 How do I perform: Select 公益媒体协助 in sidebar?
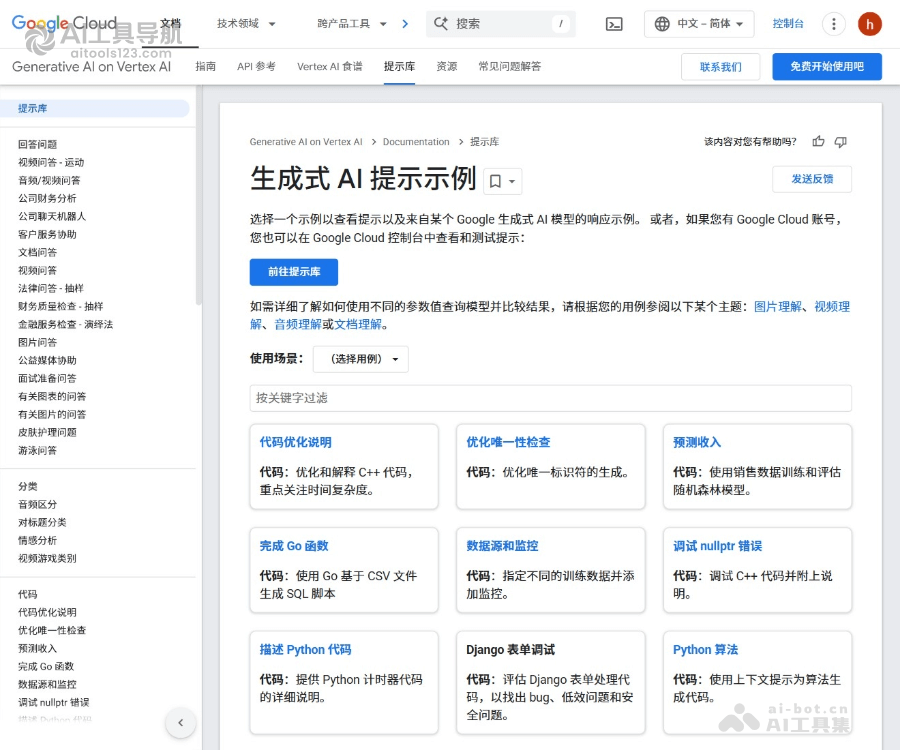coord(47,360)
